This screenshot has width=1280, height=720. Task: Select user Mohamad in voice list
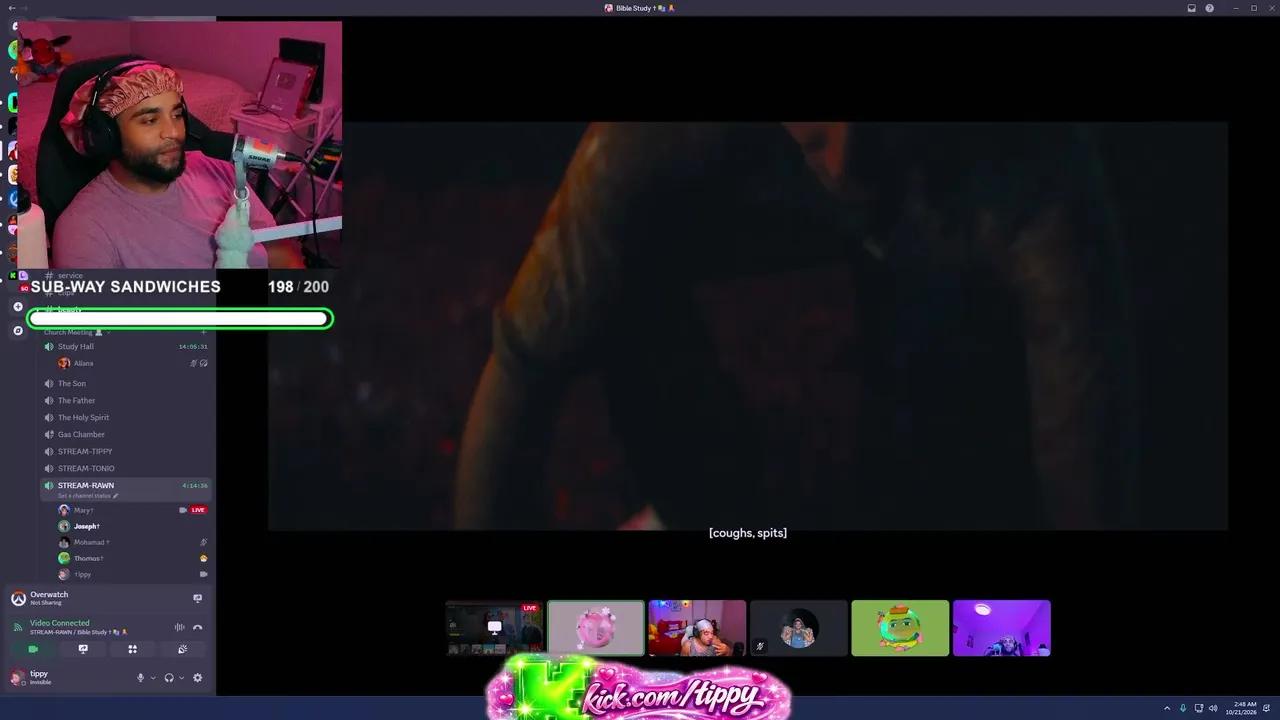(132, 542)
